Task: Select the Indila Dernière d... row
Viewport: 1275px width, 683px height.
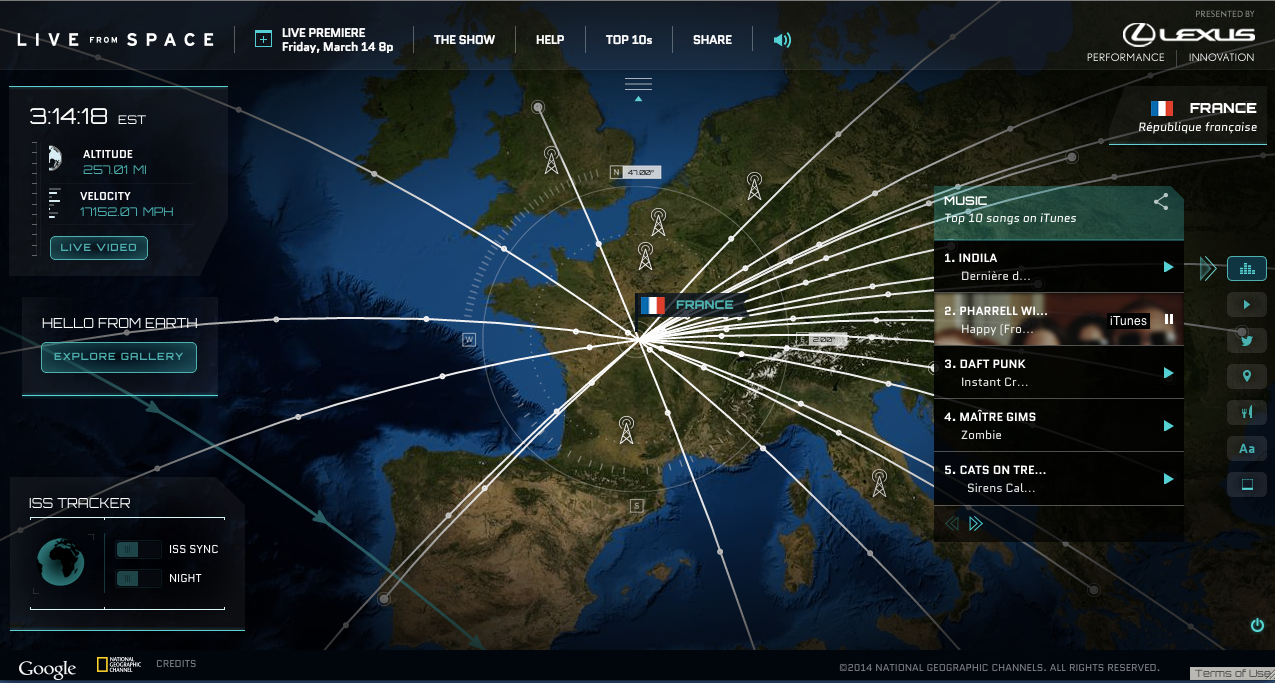Action: pos(1059,267)
